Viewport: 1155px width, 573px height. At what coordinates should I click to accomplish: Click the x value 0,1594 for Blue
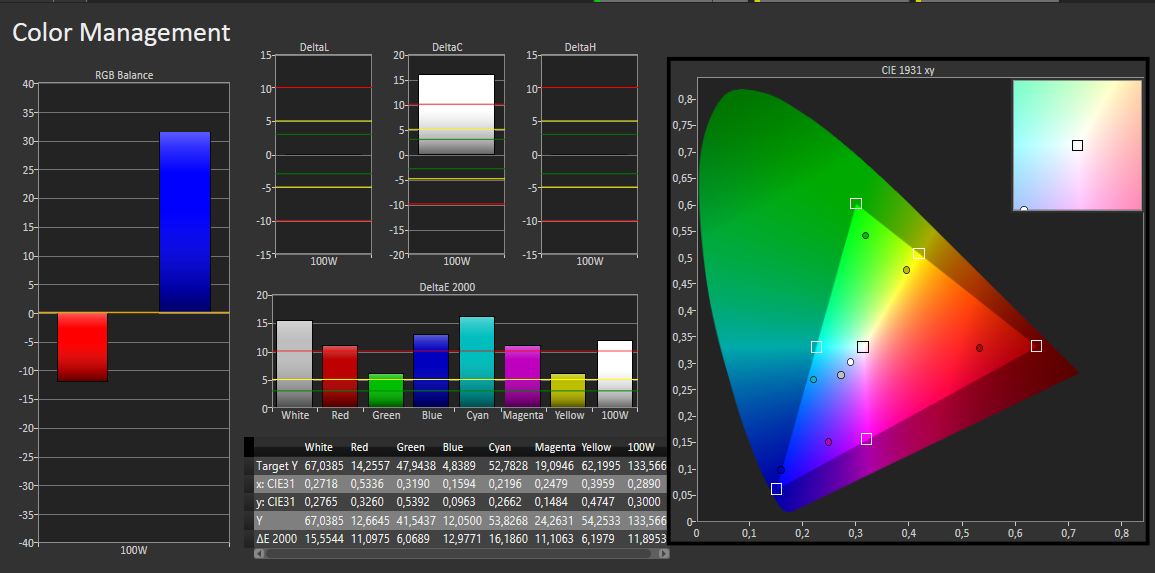(459, 484)
